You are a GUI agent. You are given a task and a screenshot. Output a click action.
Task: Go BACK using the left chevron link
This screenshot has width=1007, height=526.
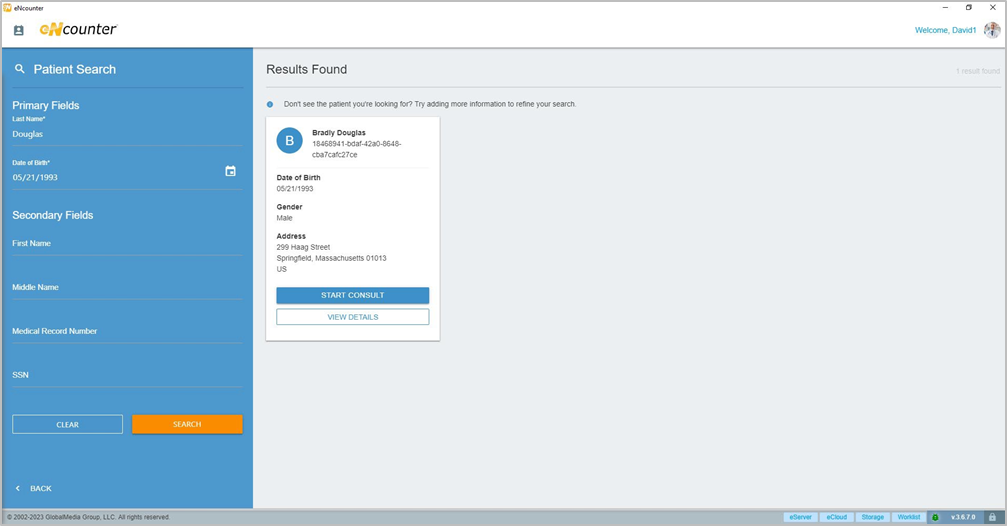(x=33, y=488)
